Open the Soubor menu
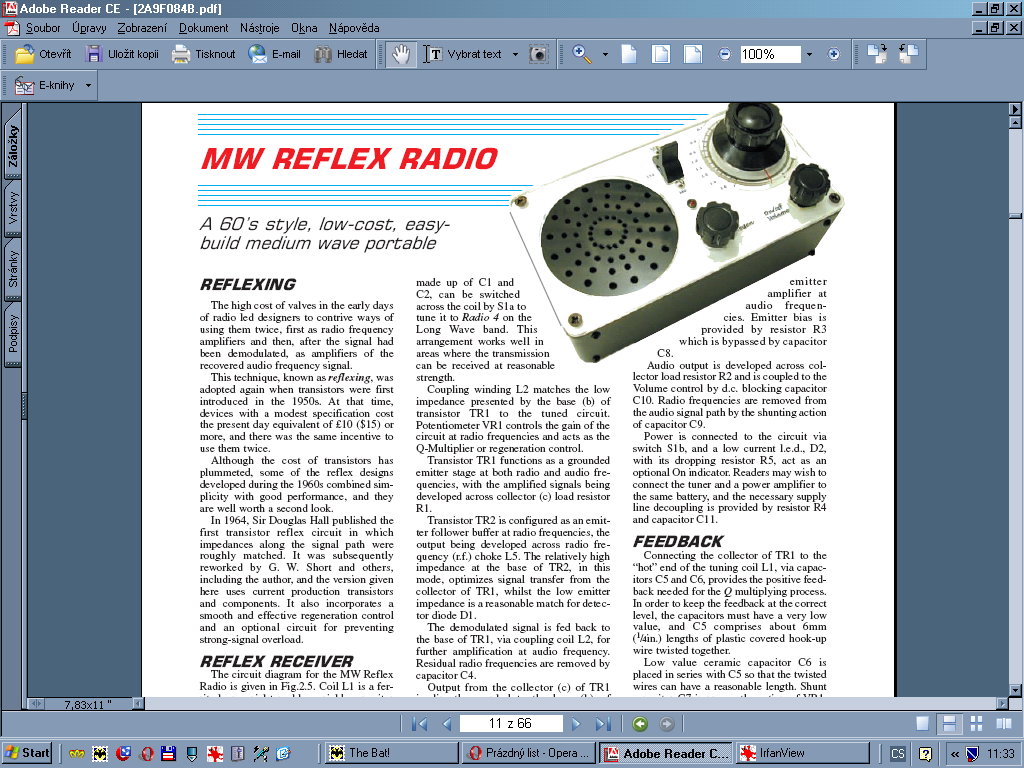Viewport: 1024px width, 768px height. [43, 28]
